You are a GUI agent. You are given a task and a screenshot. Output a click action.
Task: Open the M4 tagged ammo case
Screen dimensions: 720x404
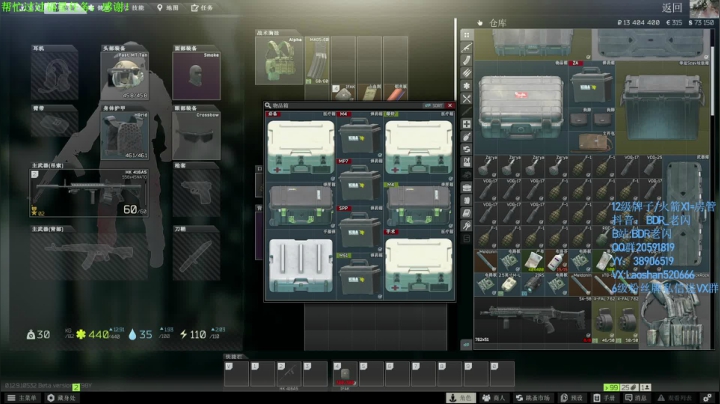[360, 135]
